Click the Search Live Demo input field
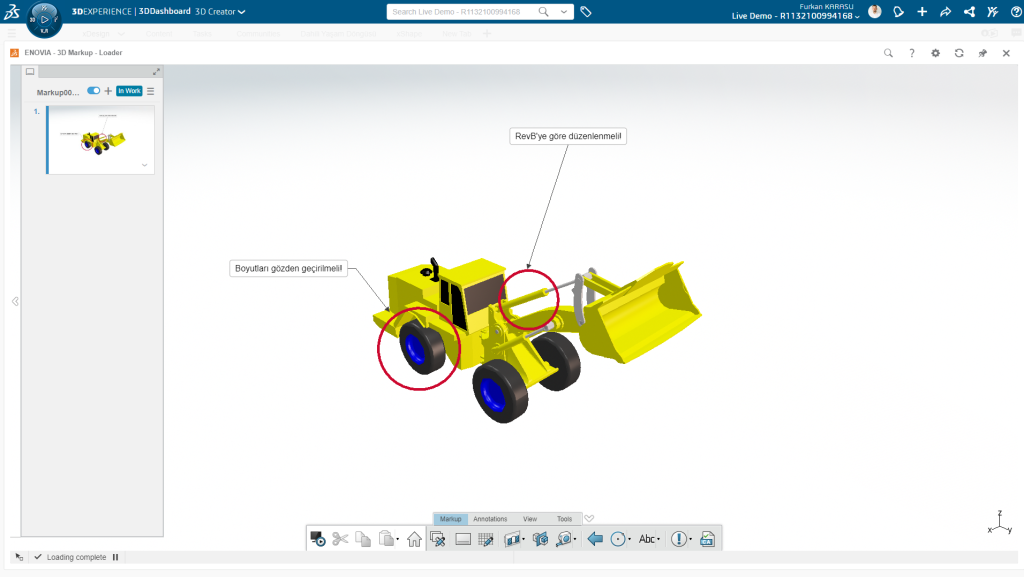The height and width of the screenshot is (577, 1024). (460, 12)
